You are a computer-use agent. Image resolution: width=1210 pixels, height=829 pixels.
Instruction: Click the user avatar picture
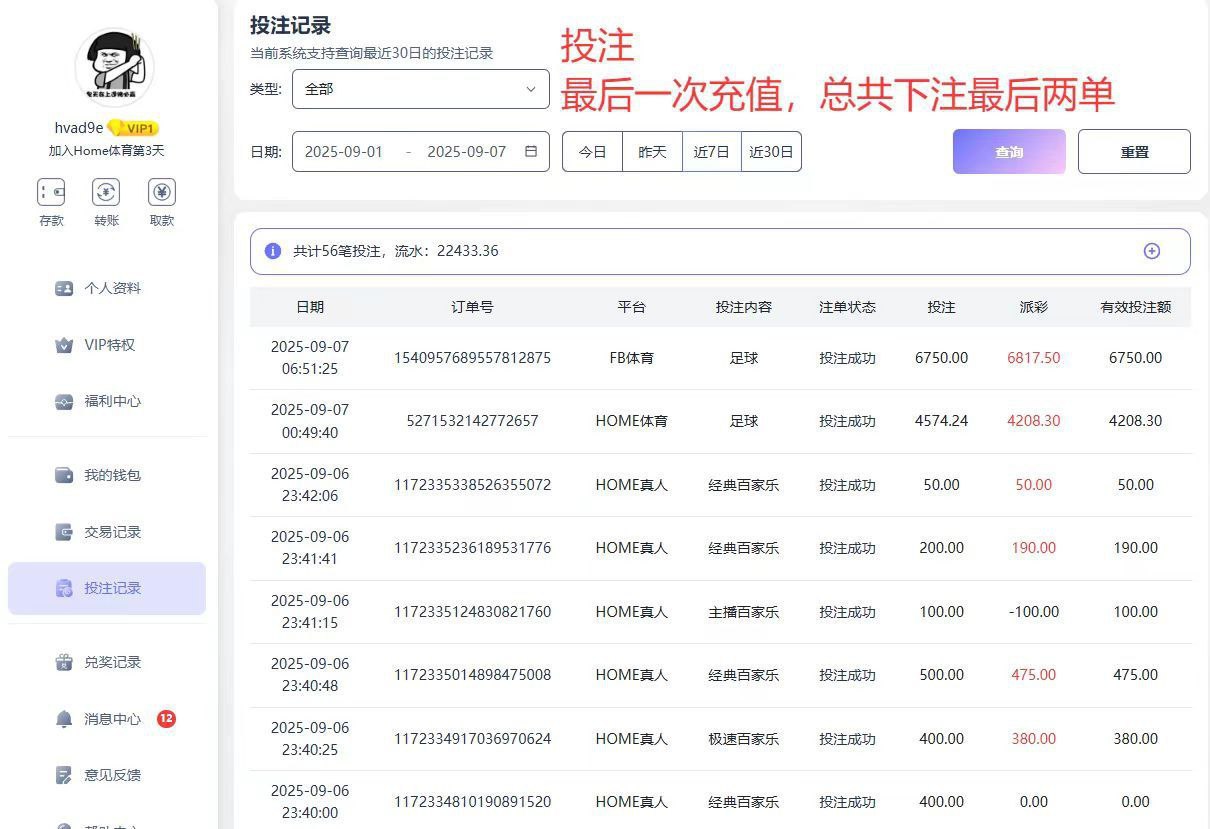[113, 66]
